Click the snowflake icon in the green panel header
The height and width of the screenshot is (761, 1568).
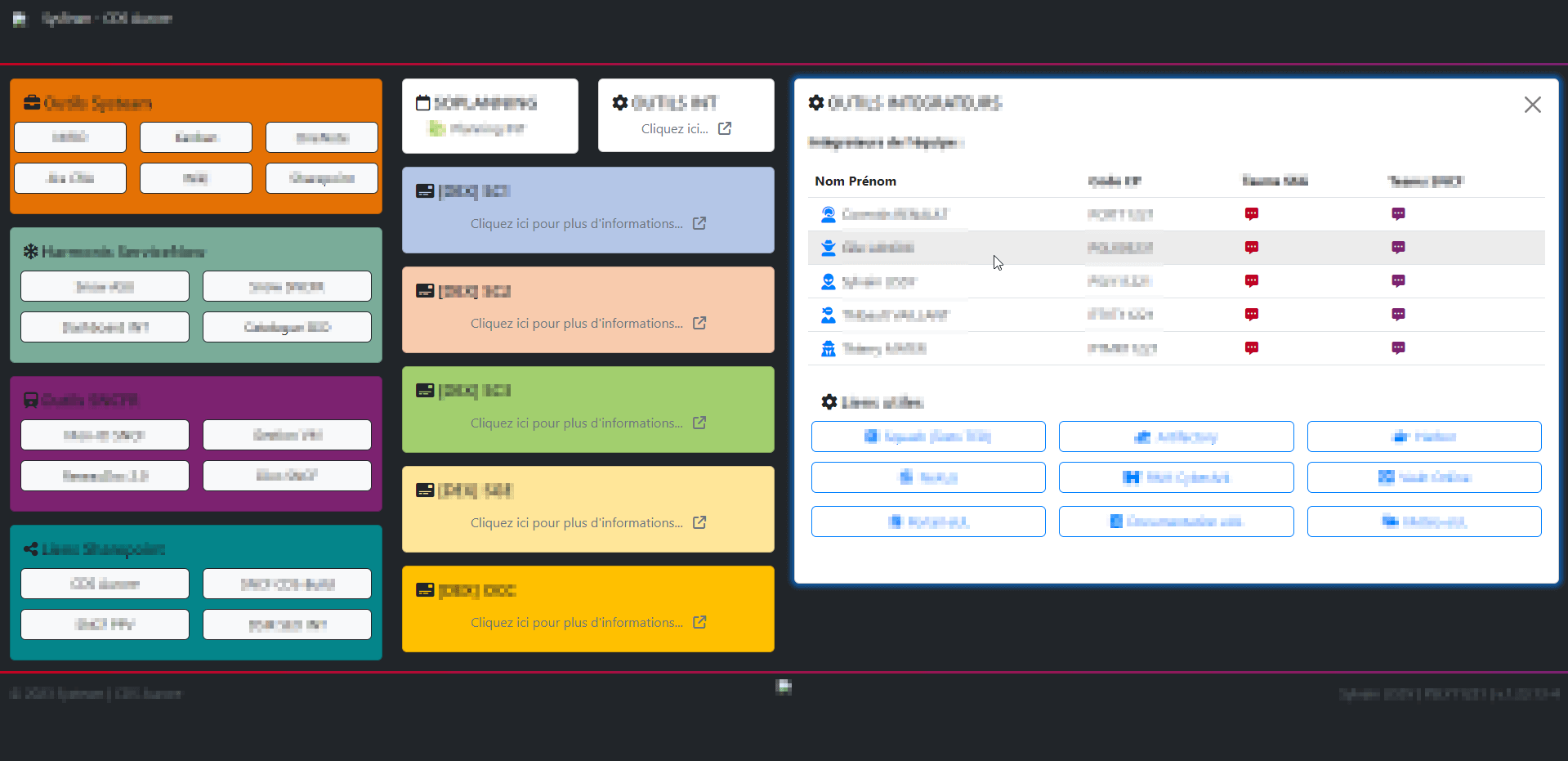(x=30, y=252)
